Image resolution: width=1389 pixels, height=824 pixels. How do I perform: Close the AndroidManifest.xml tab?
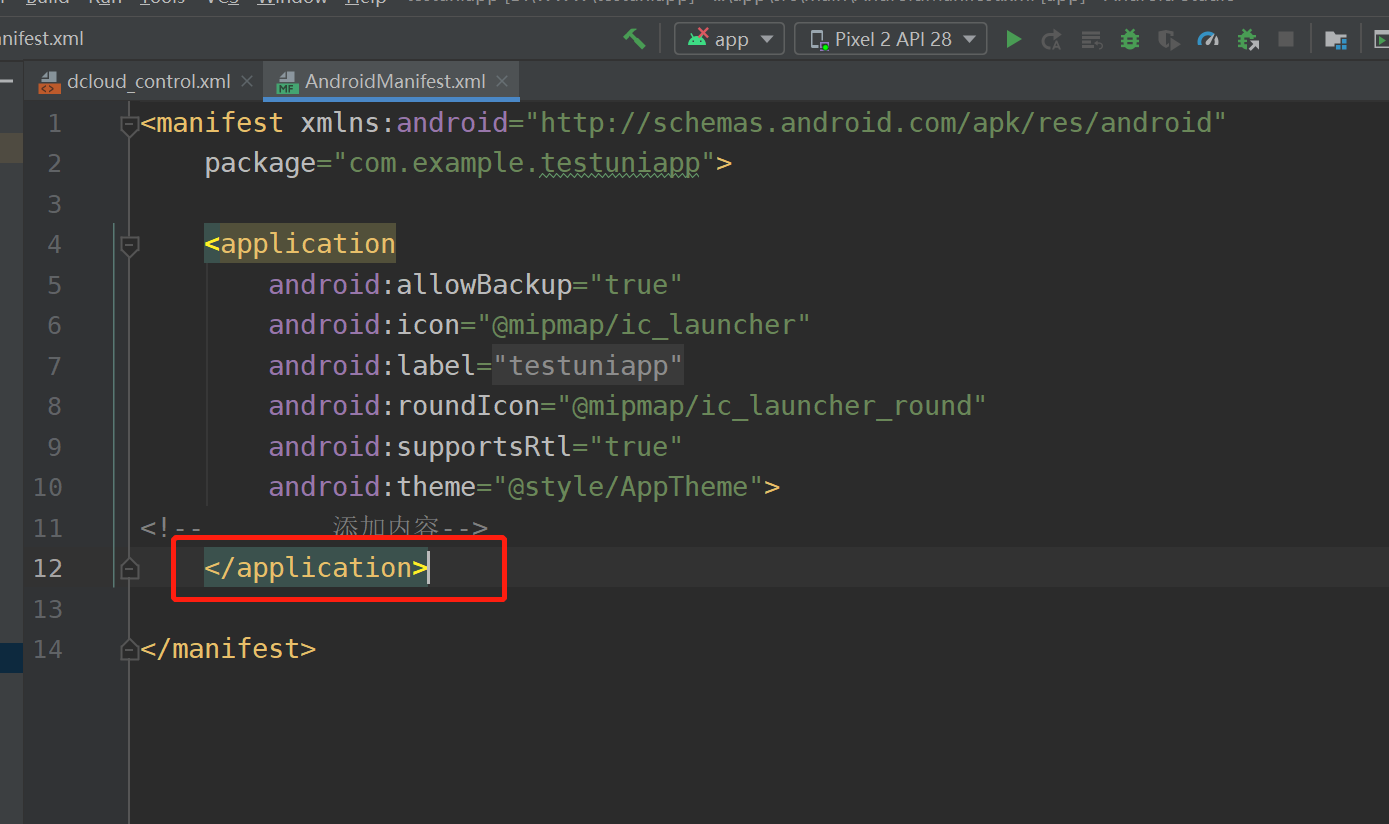pyautogui.click(x=502, y=81)
